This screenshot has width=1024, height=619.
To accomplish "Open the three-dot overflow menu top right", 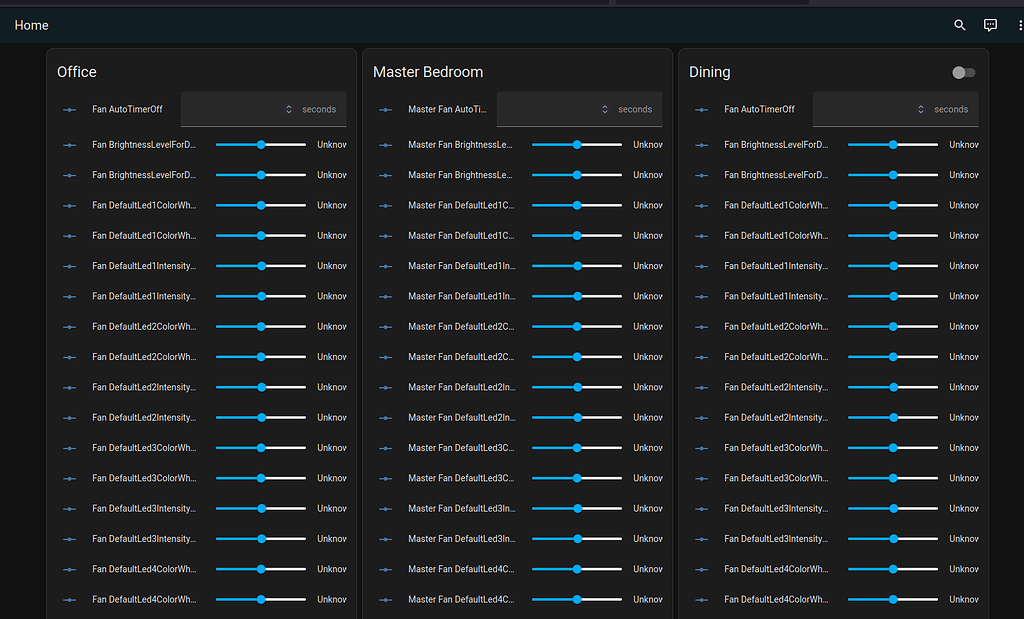I will pos(1019,25).
